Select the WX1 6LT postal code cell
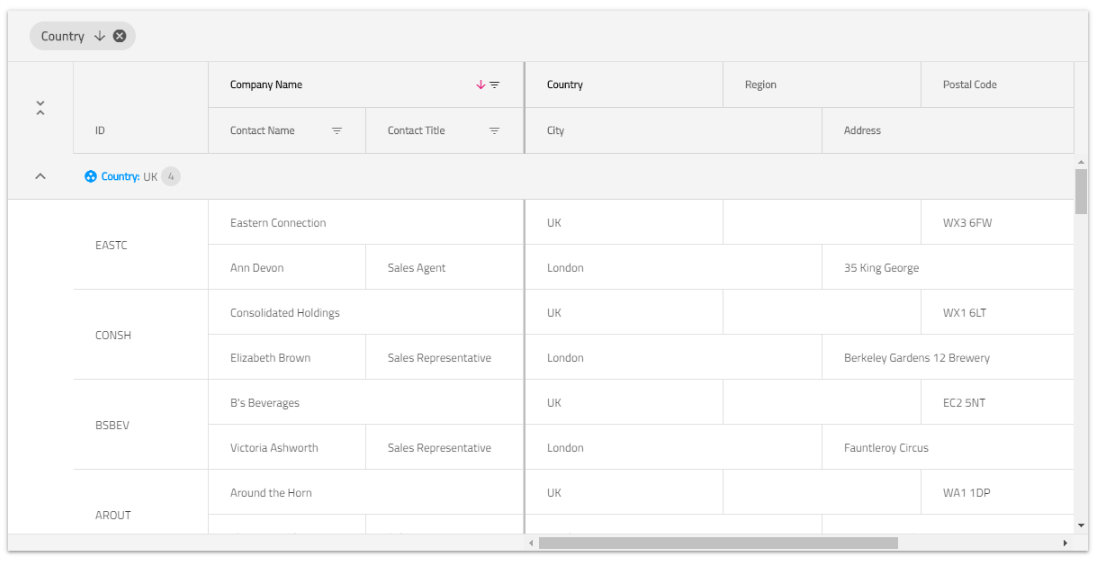1100x562 pixels. (997, 312)
